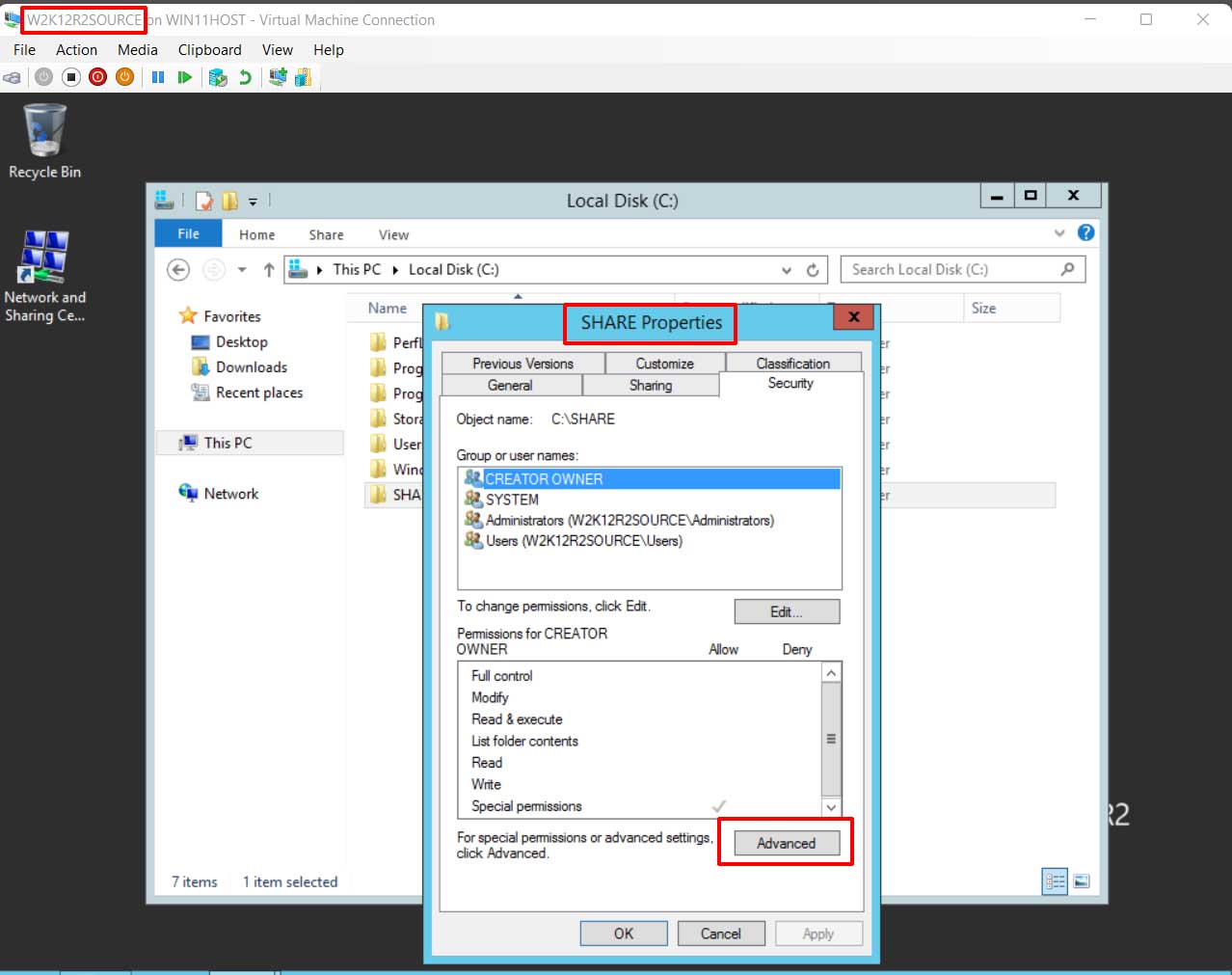Open the VM connection File menu

click(x=24, y=49)
